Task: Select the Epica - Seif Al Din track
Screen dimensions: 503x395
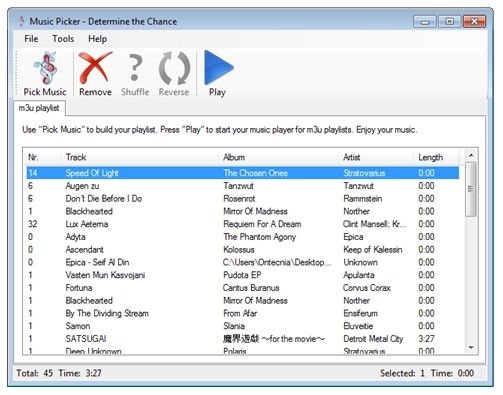Action: tap(97, 262)
